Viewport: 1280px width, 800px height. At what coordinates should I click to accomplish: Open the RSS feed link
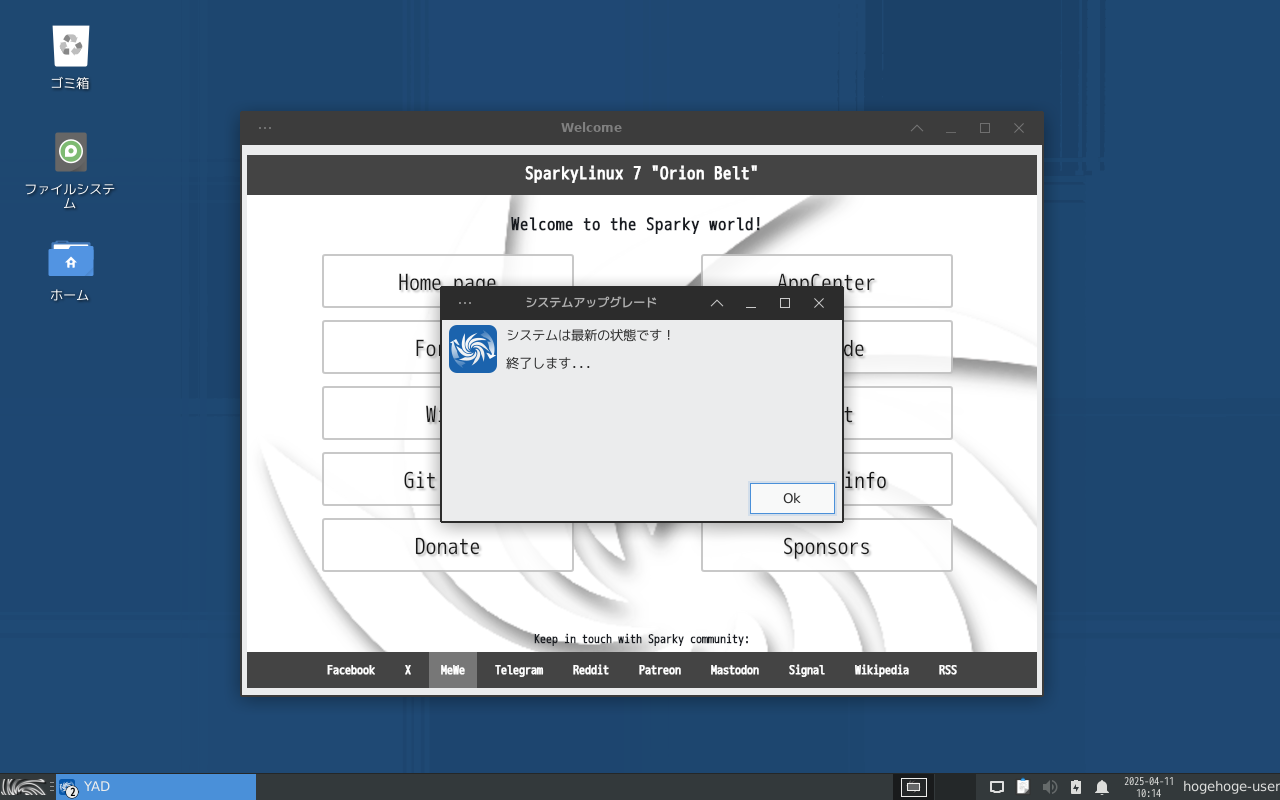tap(948, 670)
